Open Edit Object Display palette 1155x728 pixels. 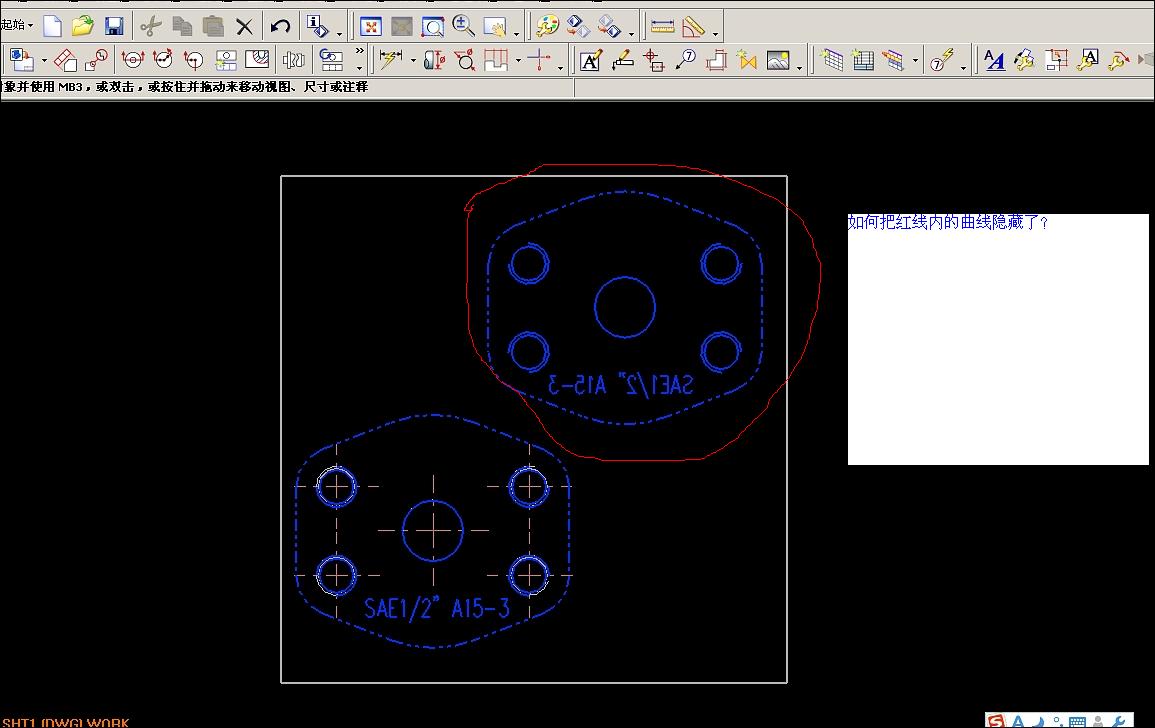pyautogui.click(x=547, y=27)
